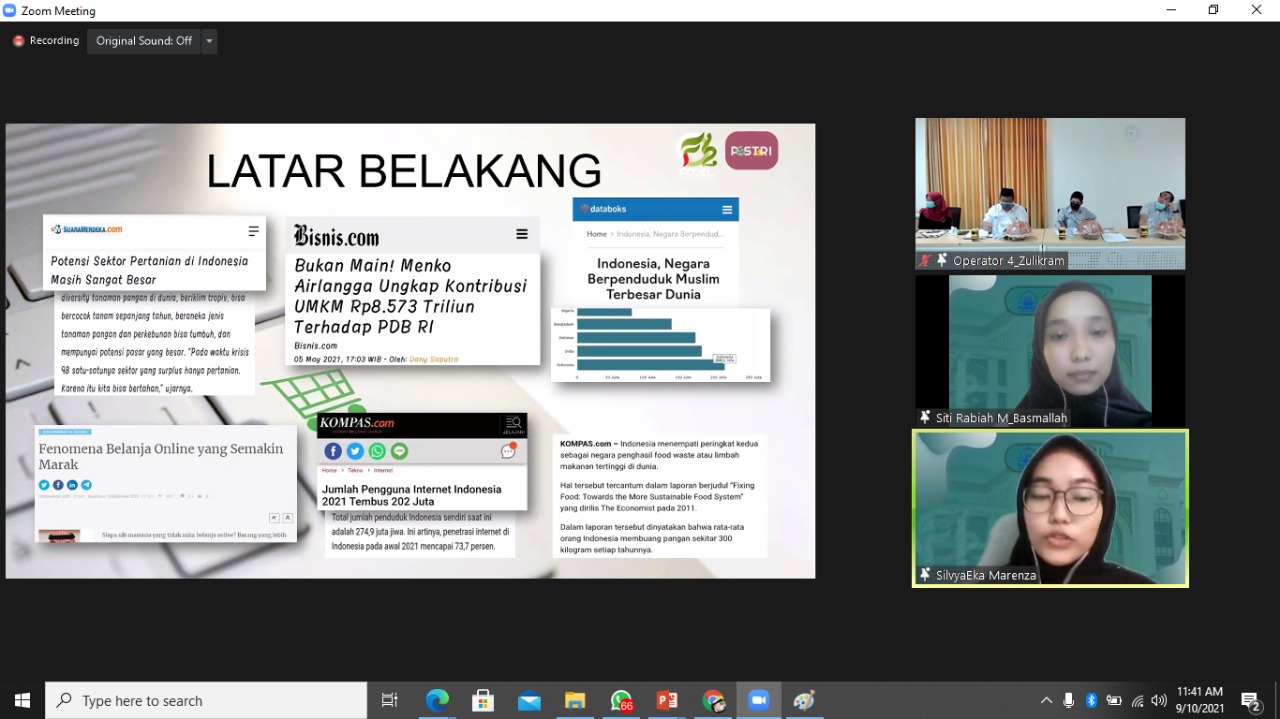
Task: Open File Explorer from the taskbar
Action: (575, 701)
